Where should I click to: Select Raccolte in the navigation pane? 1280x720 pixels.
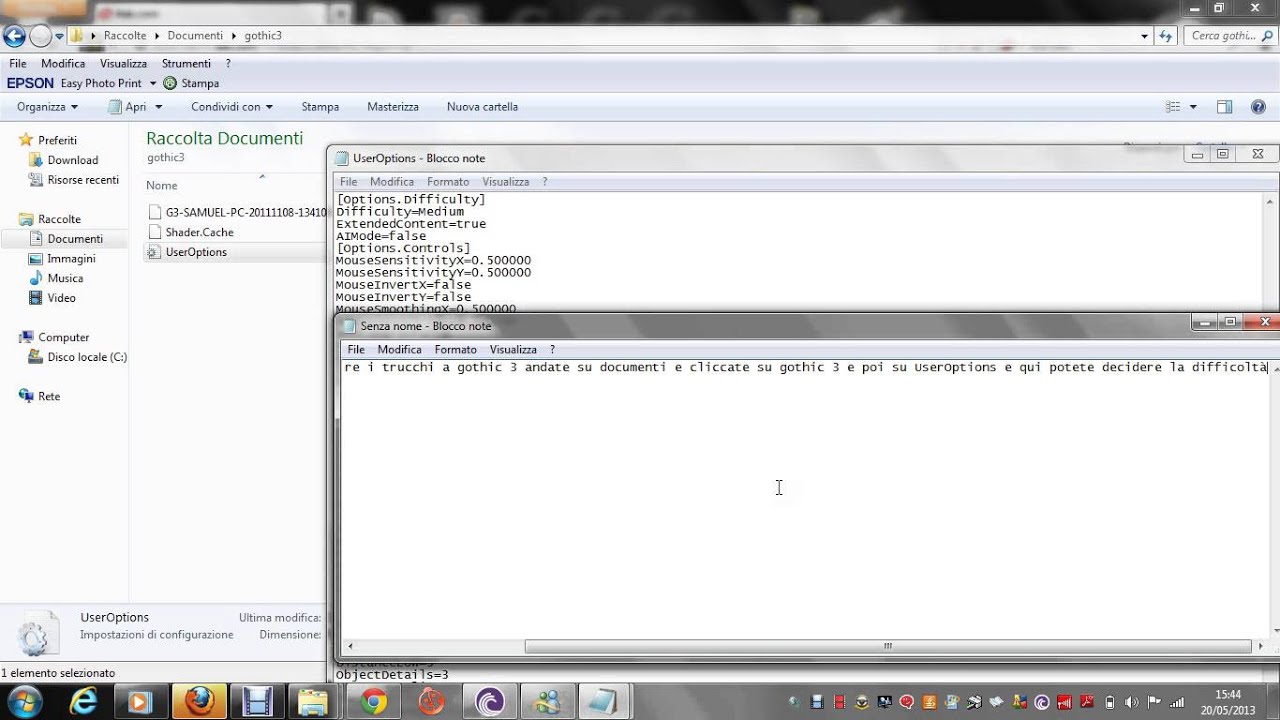[x=59, y=219]
